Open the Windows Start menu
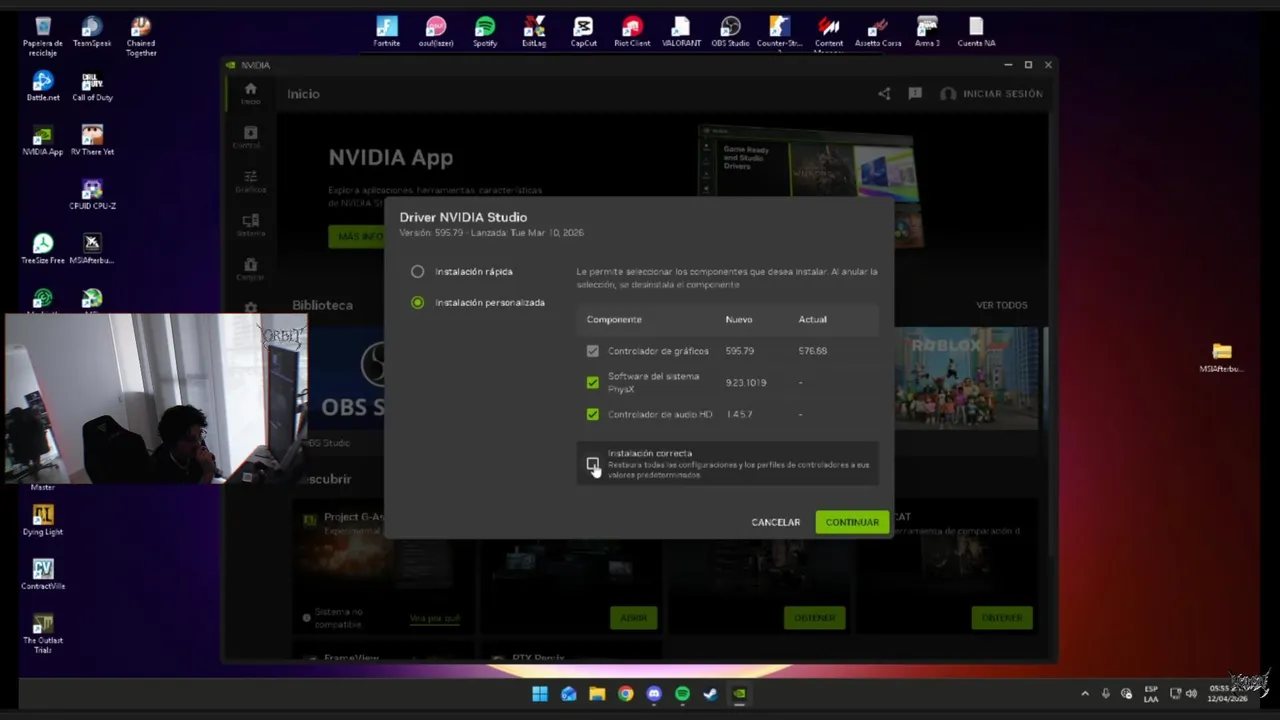 pos(540,694)
